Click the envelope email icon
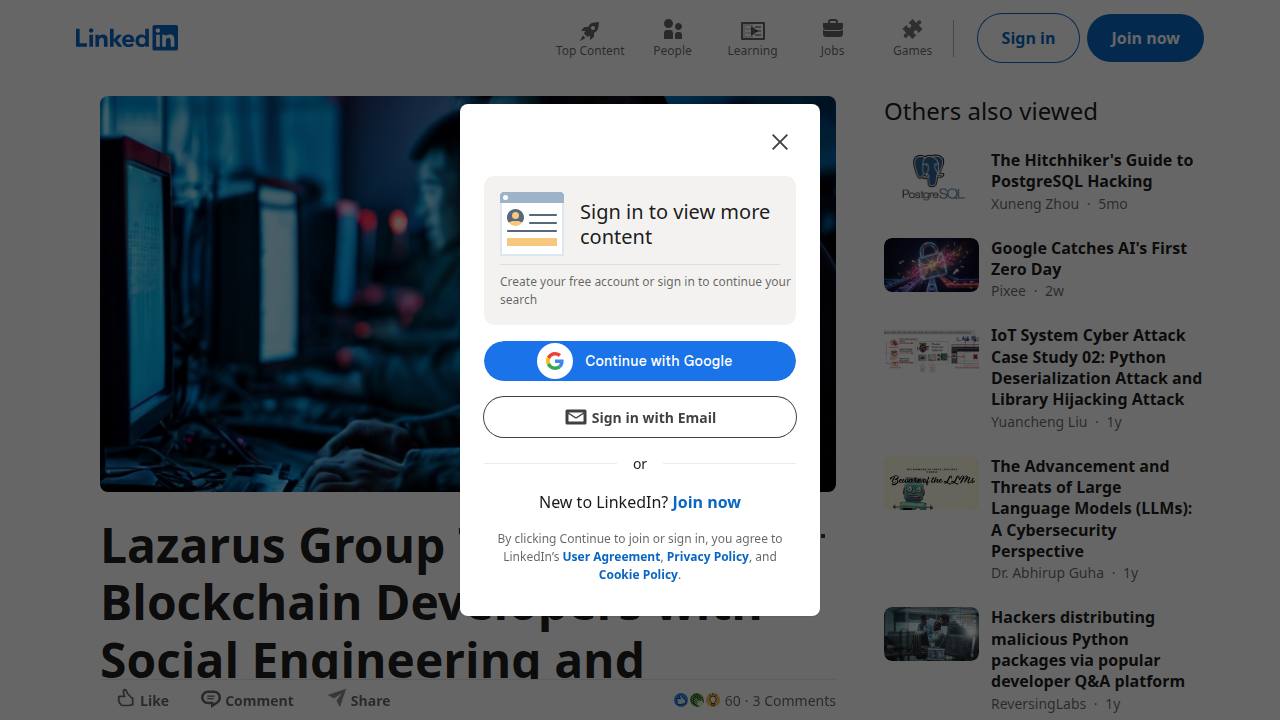The width and height of the screenshot is (1280, 720). [x=576, y=417]
